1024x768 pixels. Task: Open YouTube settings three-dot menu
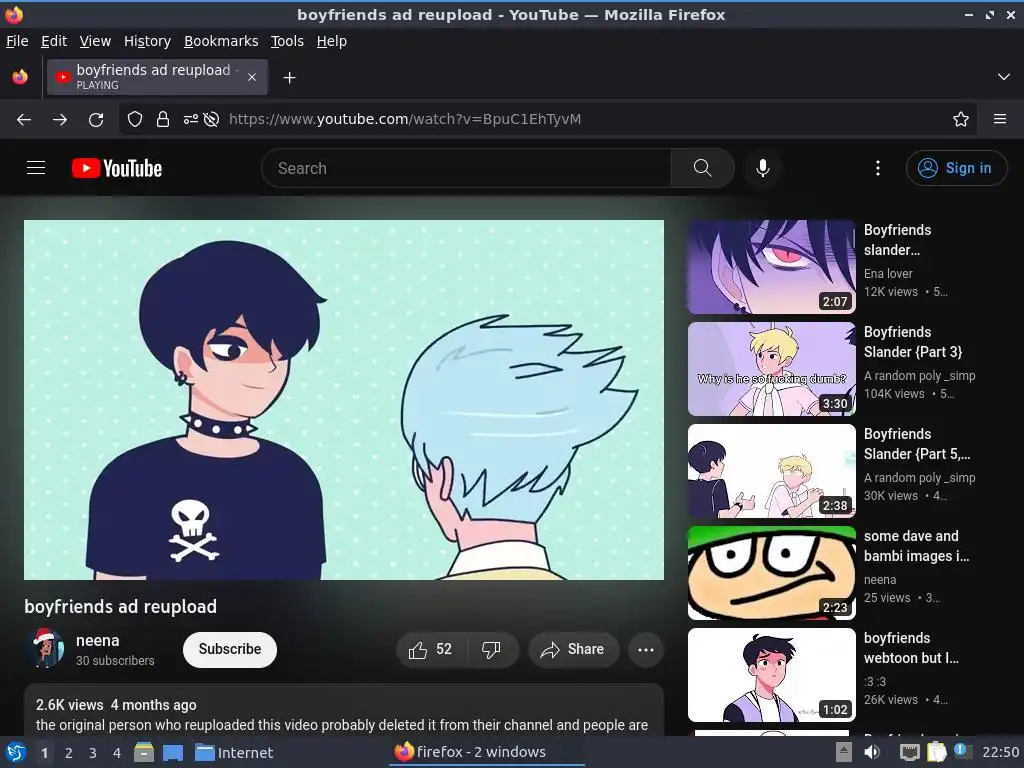click(878, 168)
